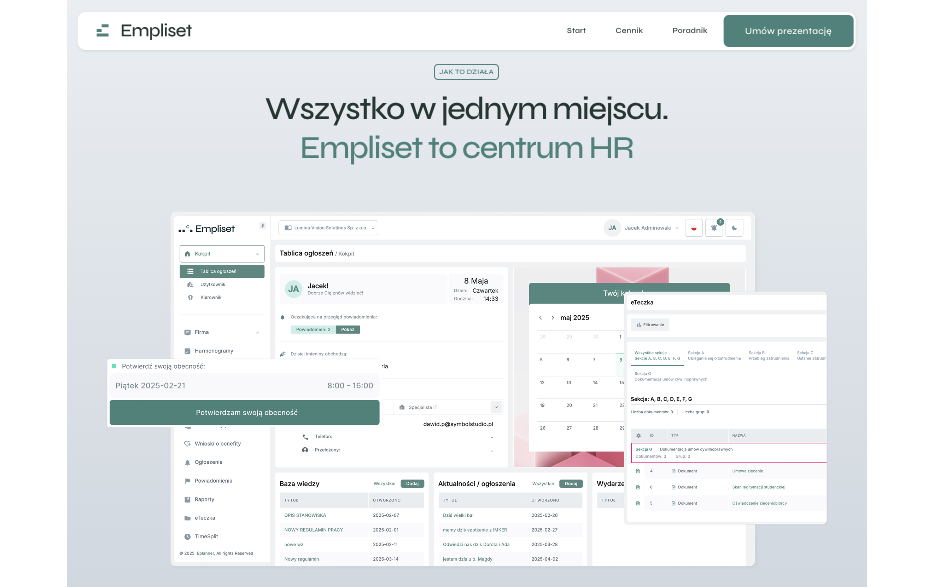
Task: Click the file icon in eTeczka row 4
Action: click(638, 471)
